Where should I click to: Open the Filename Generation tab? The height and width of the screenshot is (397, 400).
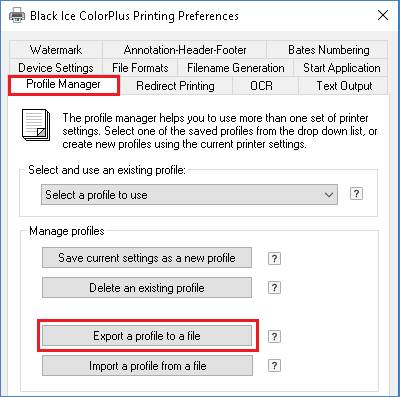[x=236, y=68]
